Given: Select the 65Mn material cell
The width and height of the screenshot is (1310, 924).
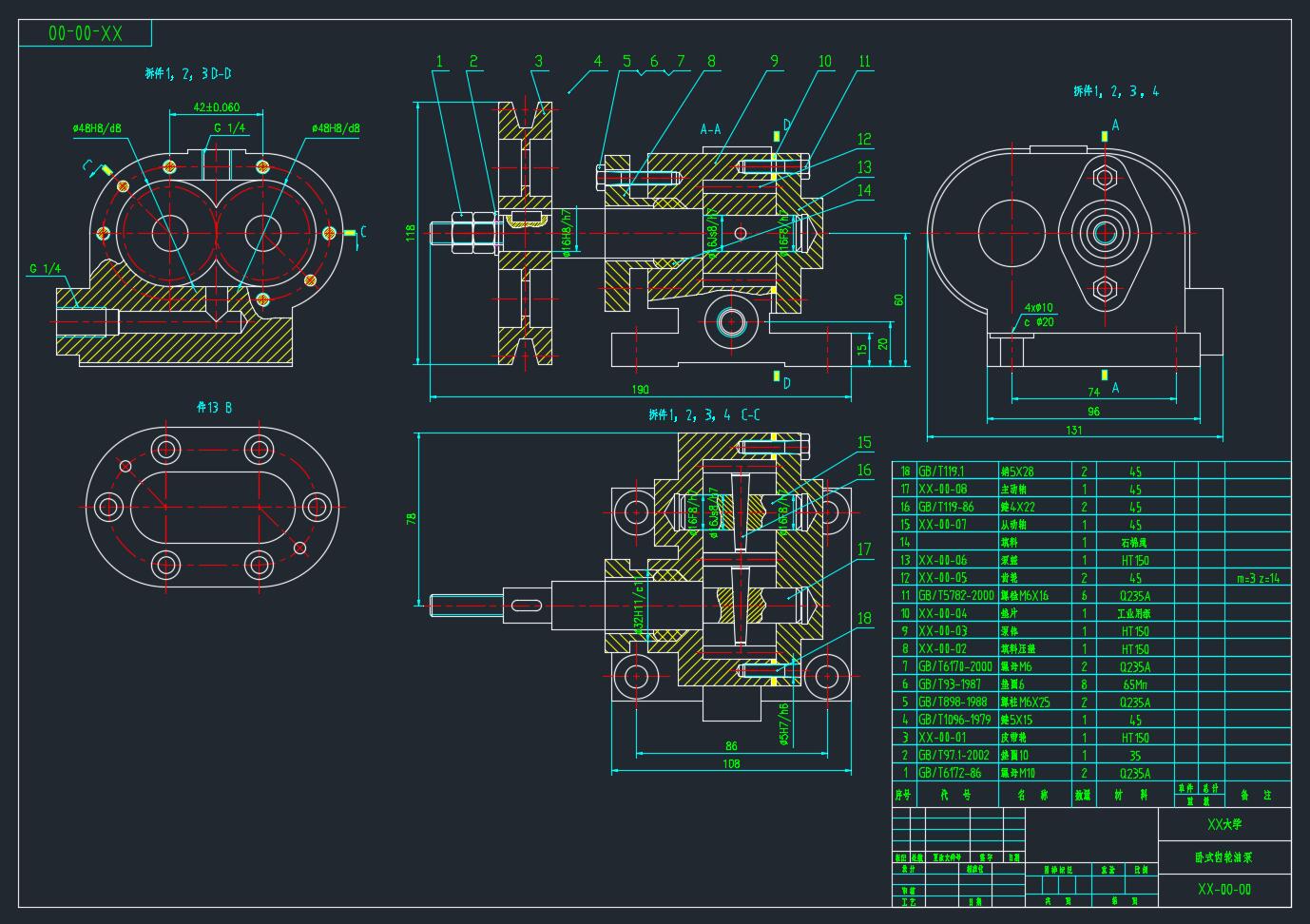Looking at the screenshot, I should coord(1135,684).
